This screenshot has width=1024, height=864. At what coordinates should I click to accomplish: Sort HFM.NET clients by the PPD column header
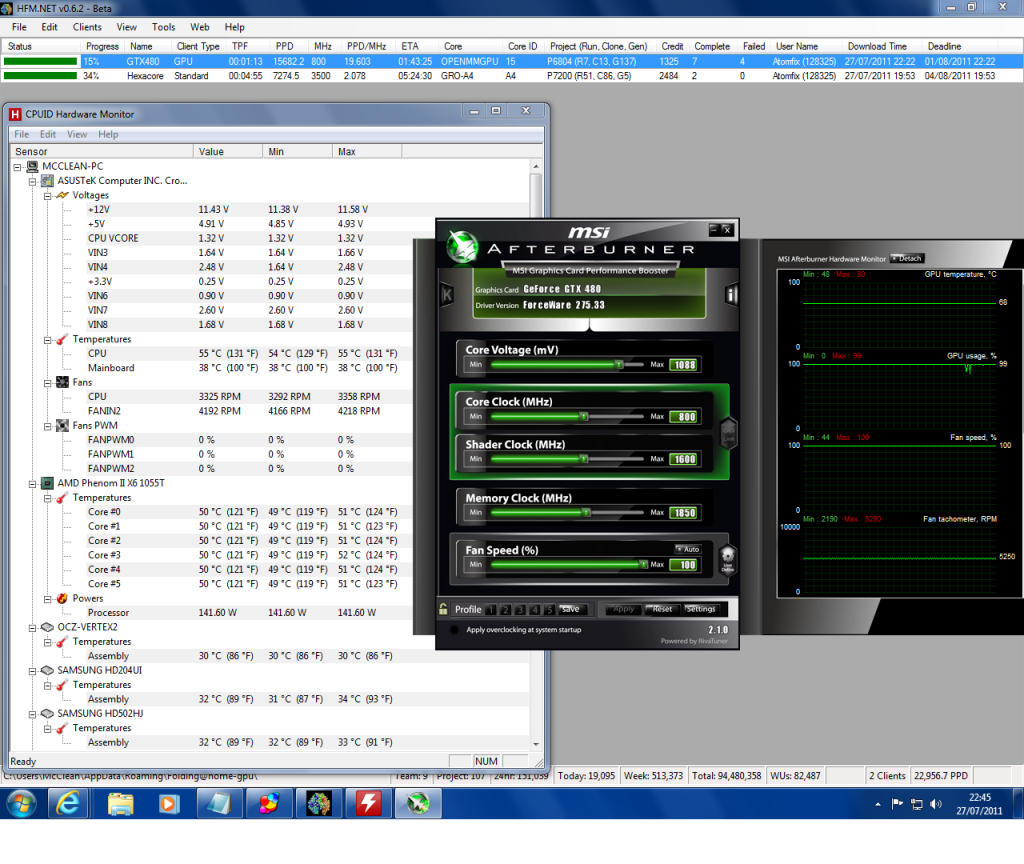[285, 46]
